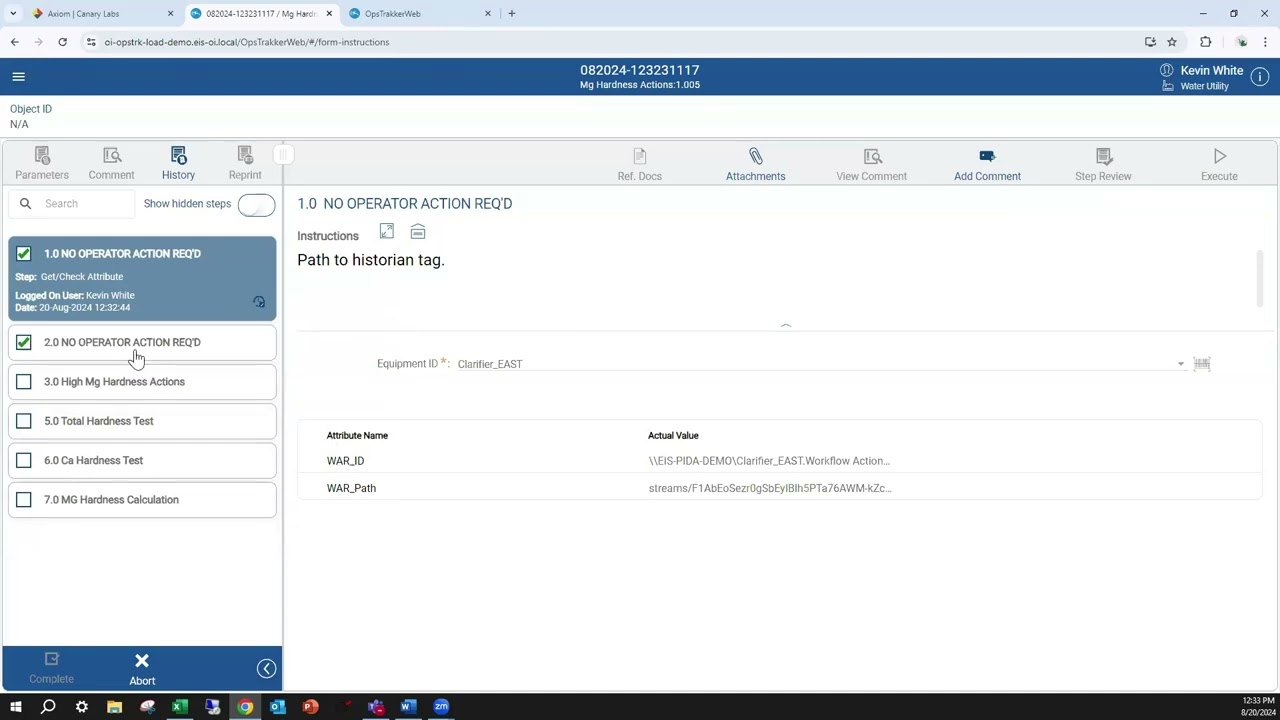Select the Reprint option
This screenshot has width=1280, height=720.
pyautogui.click(x=245, y=164)
